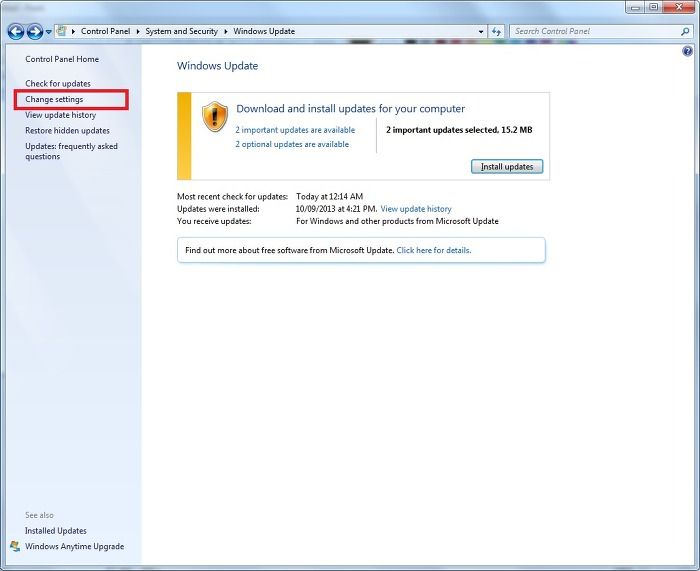The width and height of the screenshot is (700, 571).
Task: Click the Refresh button in address bar
Action: pyautogui.click(x=496, y=32)
